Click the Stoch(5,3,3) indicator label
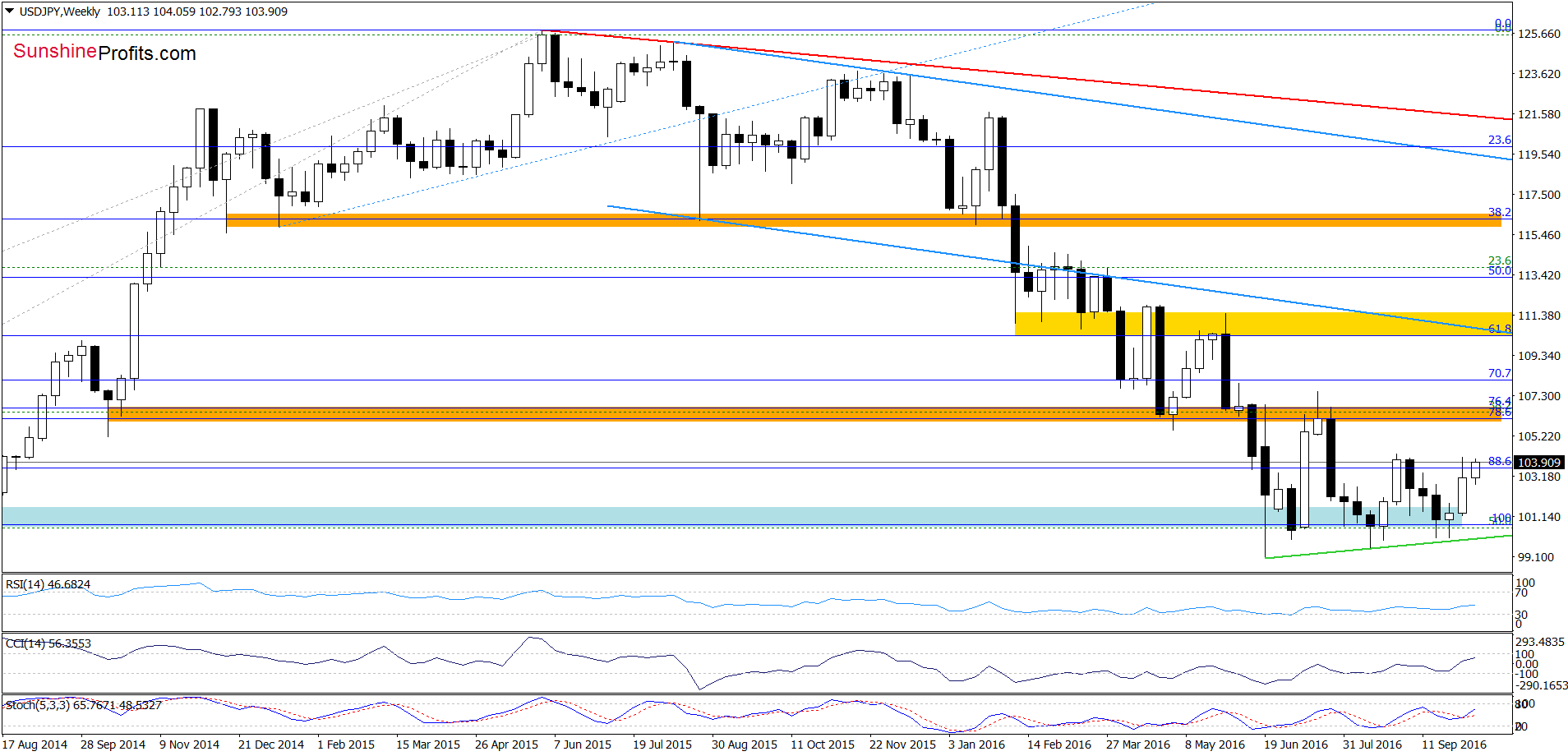Image resolution: width=1568 pixels, height=756 pixels. pos(83,705)
